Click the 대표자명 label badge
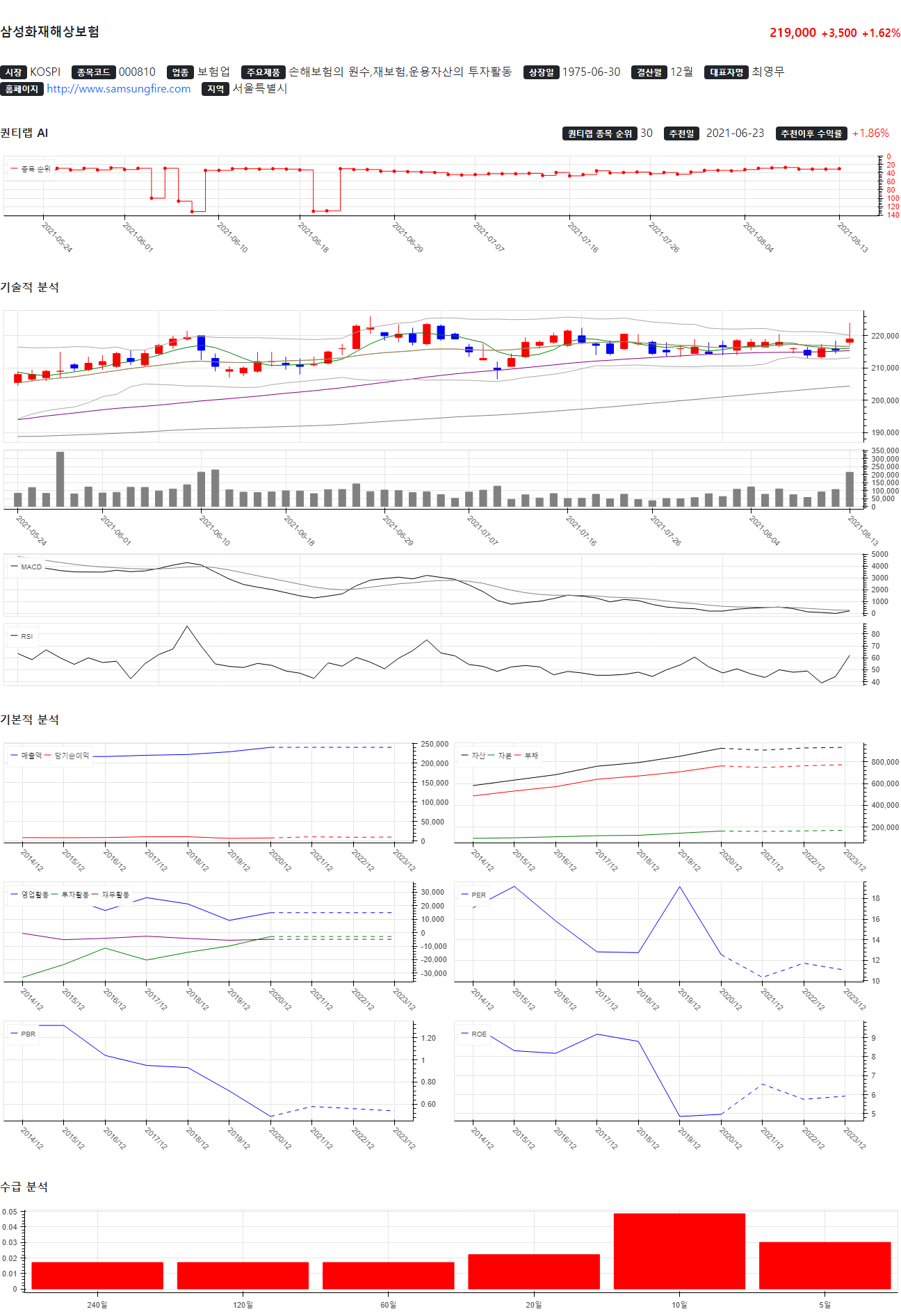Screen dimensions: 901x1316 click(727, 72)
